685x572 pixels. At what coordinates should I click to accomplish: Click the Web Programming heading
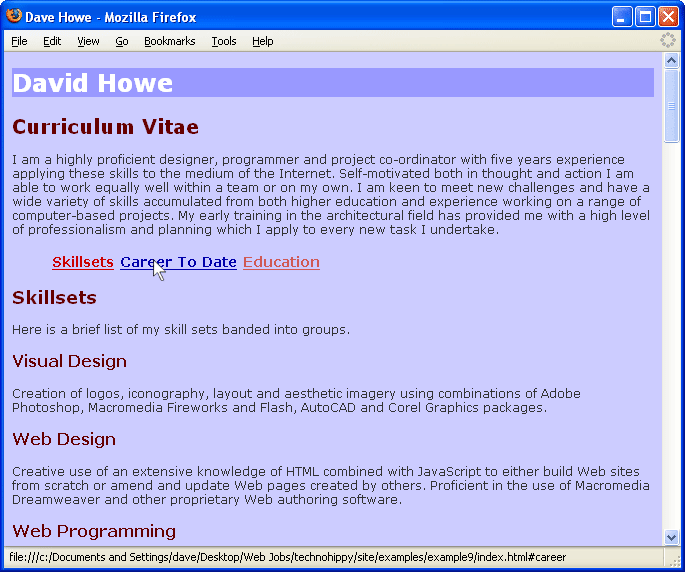[x=94, y=531]
